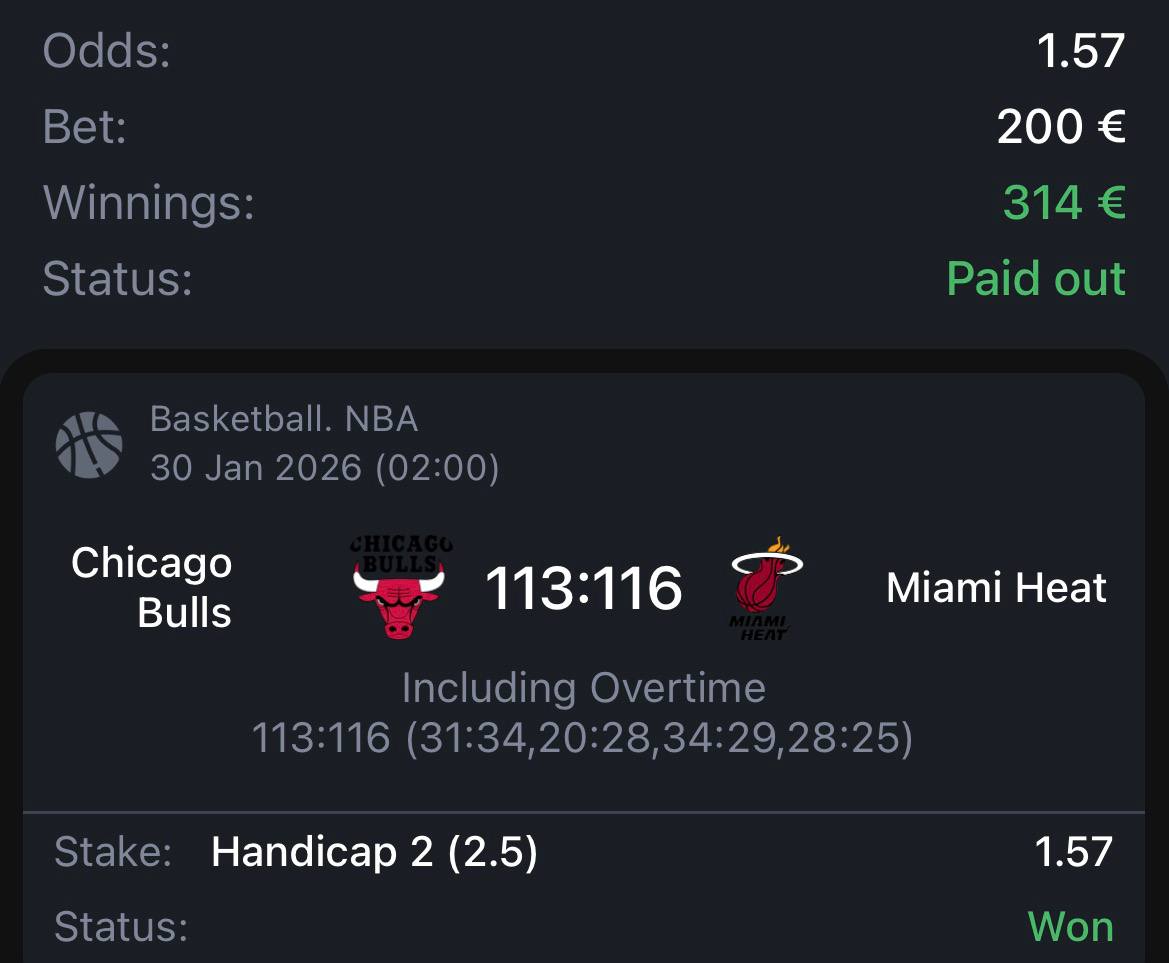This screenshot has width=1169, height=963.
Task: Click the Chicago Bulls team name
Action: (x=152, y=588)
